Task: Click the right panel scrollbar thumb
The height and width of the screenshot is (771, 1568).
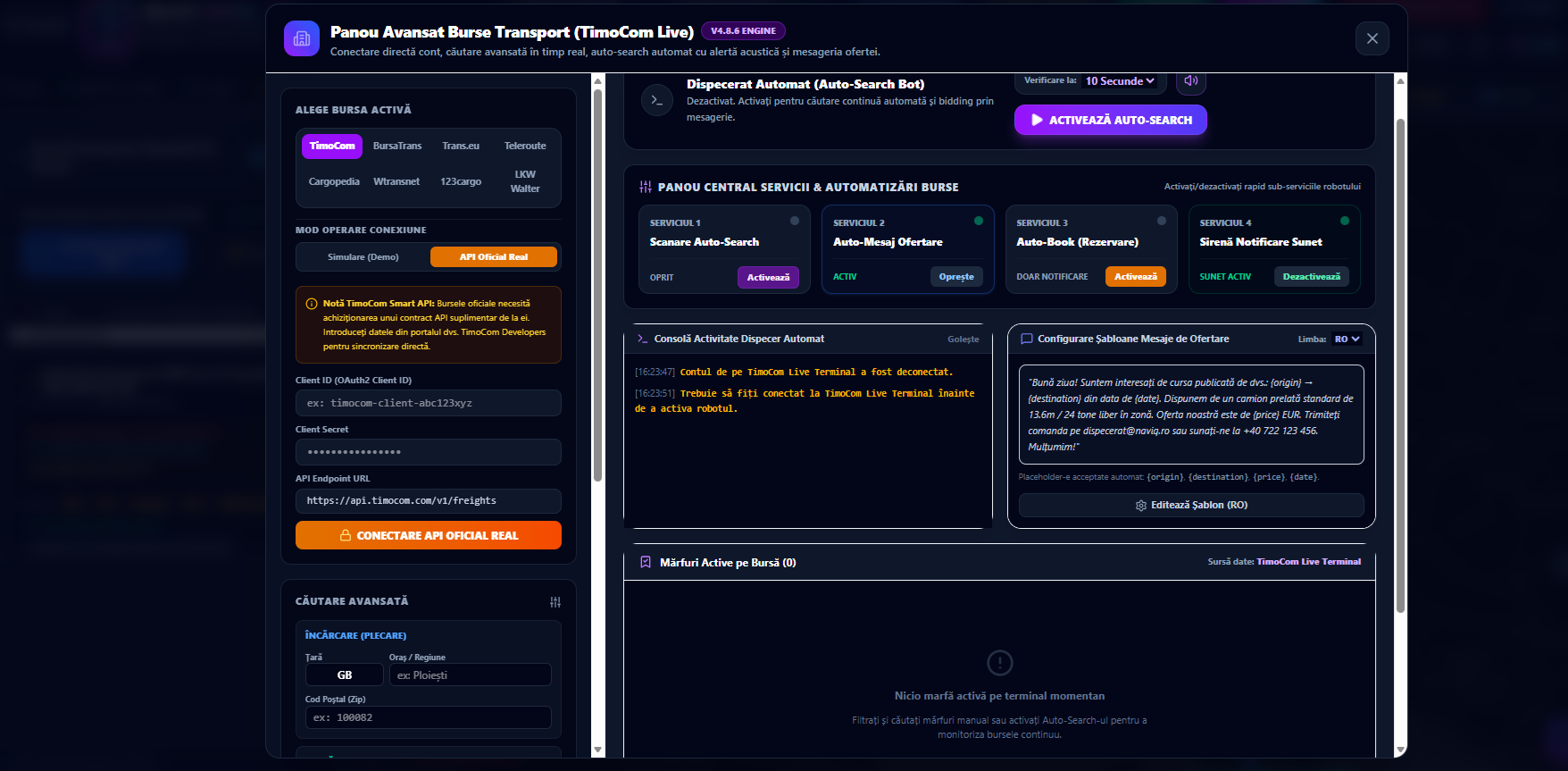Action: tap(1400, 366)
